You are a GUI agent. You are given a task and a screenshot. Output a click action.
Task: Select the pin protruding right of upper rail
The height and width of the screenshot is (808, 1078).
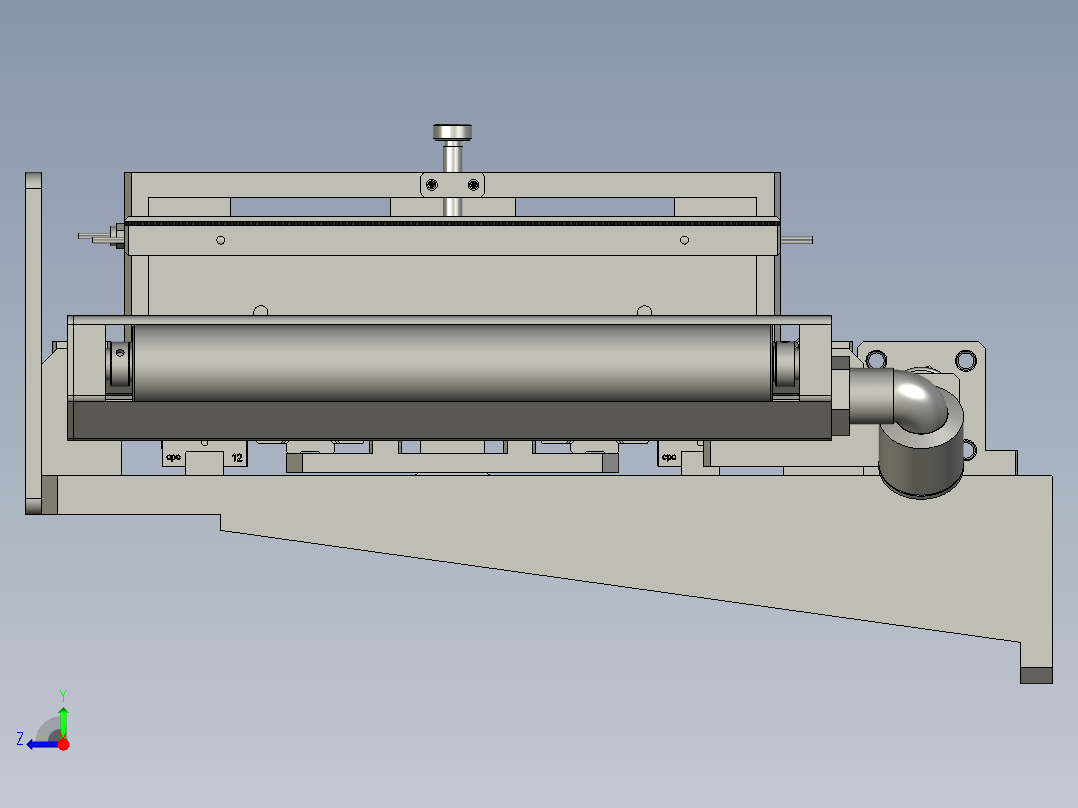797,240
